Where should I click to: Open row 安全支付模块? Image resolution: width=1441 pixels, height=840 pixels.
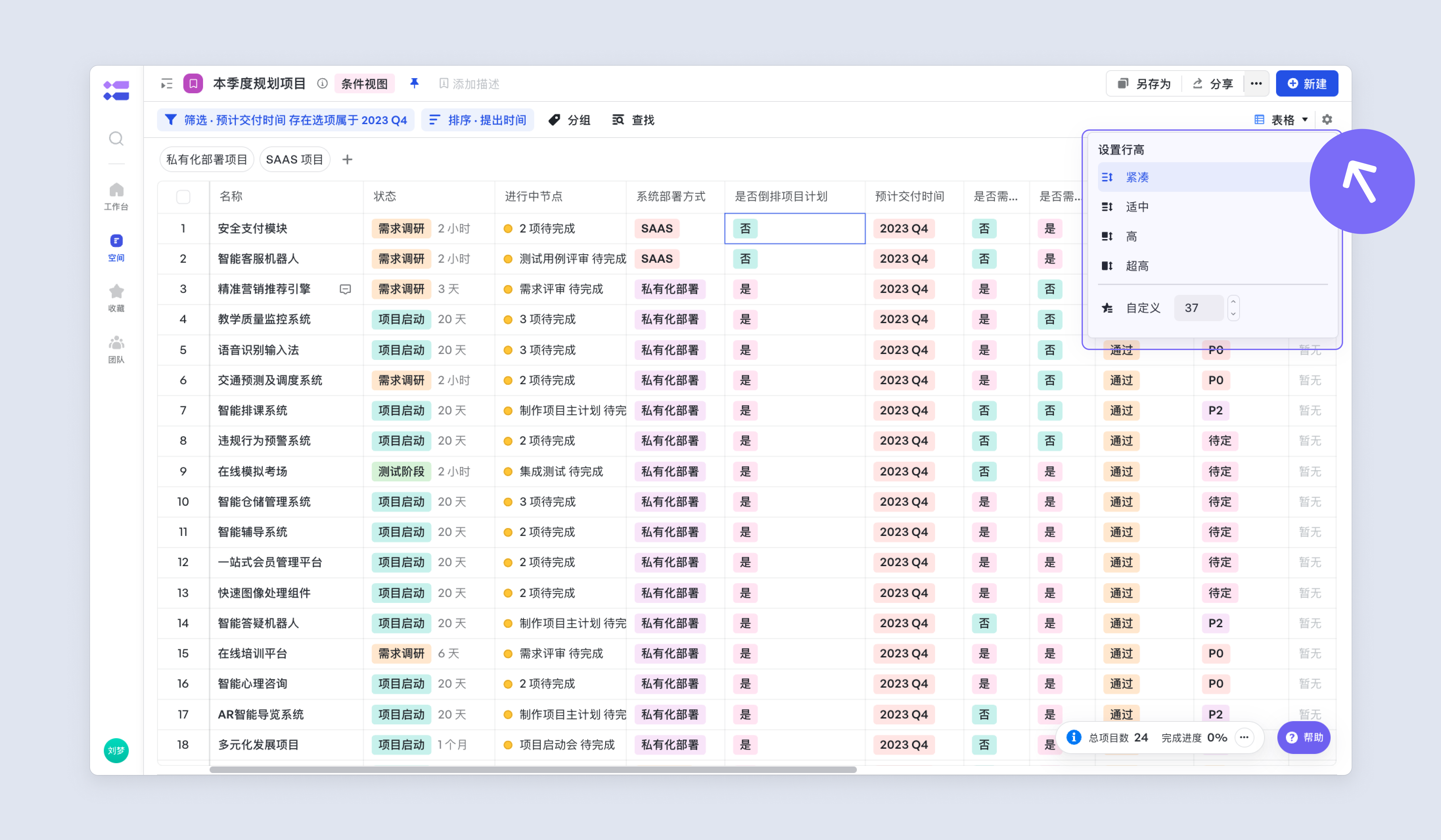[253, 229]
